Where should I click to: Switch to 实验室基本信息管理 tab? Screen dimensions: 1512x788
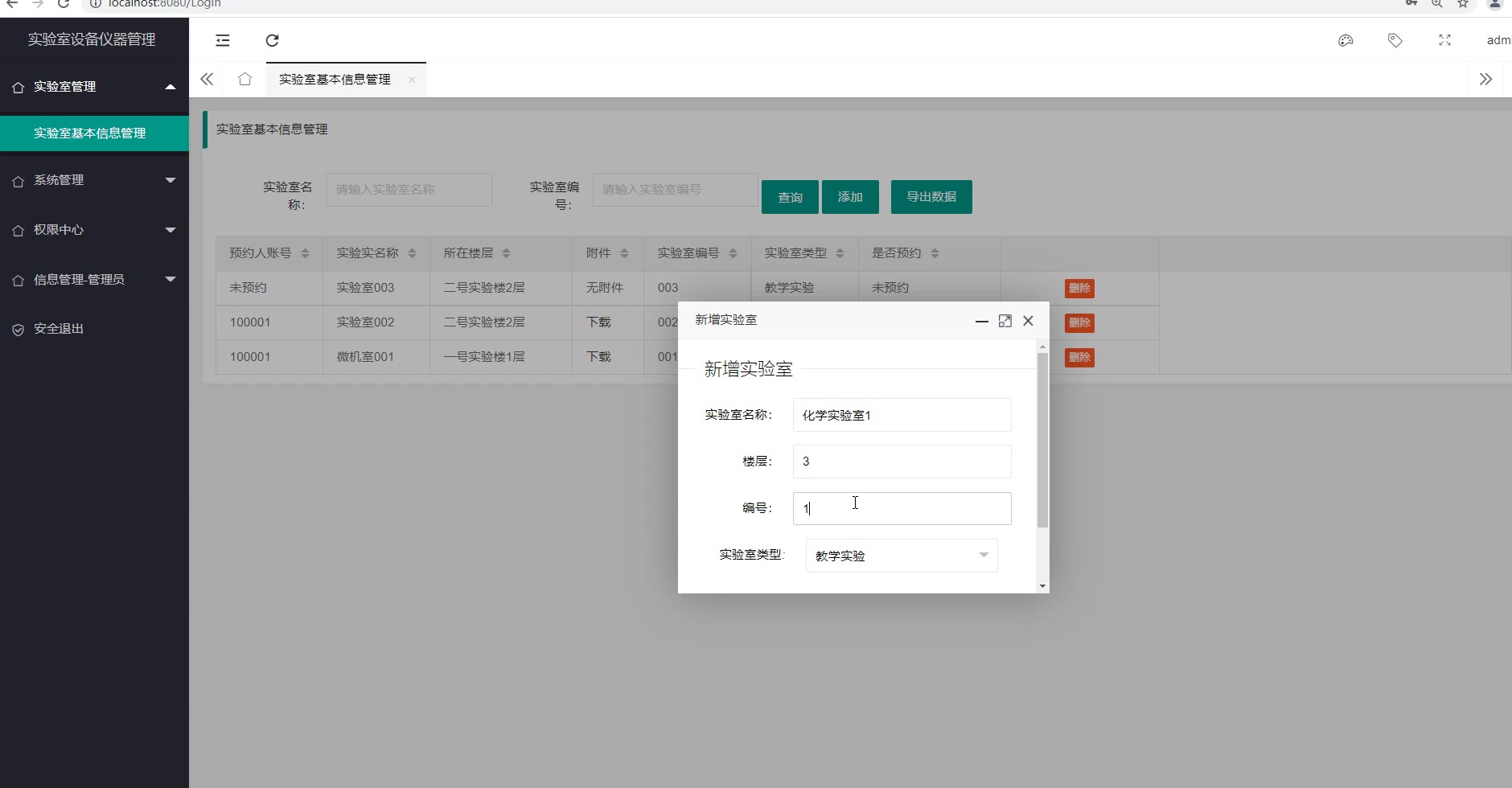[335, 80]
